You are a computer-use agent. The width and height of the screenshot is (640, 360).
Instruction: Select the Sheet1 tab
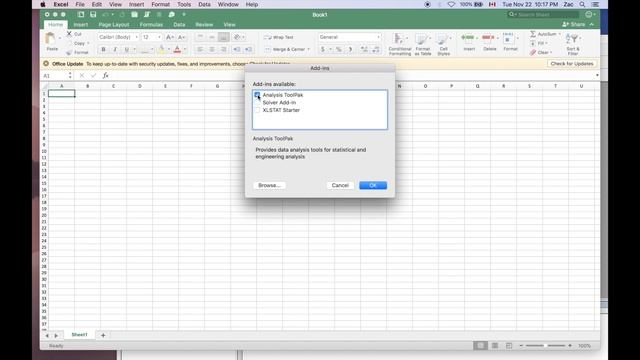click(79, 335)
